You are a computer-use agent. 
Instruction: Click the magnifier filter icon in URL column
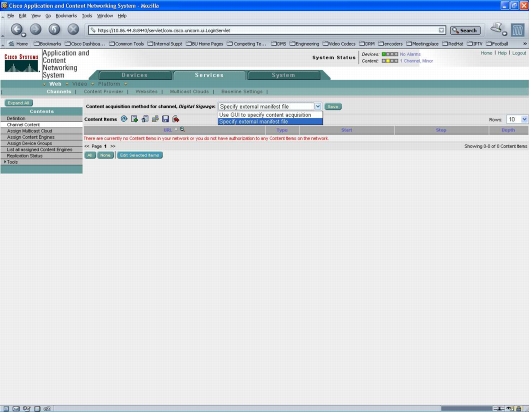[182, 129]
